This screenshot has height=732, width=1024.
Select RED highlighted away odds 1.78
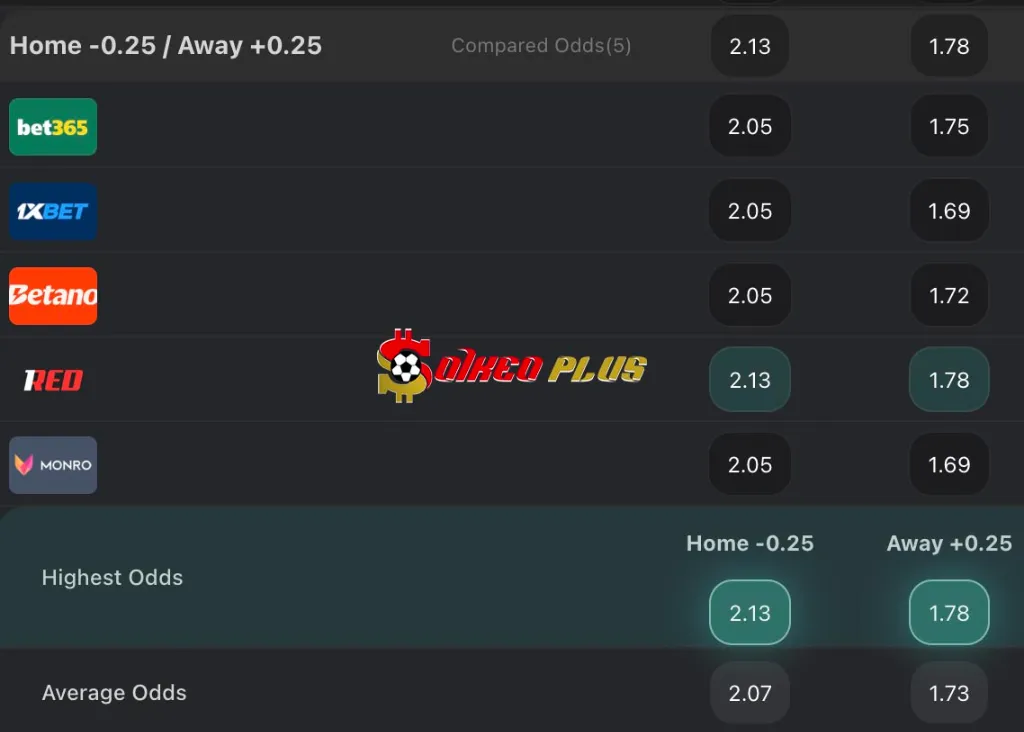(949, 380)
